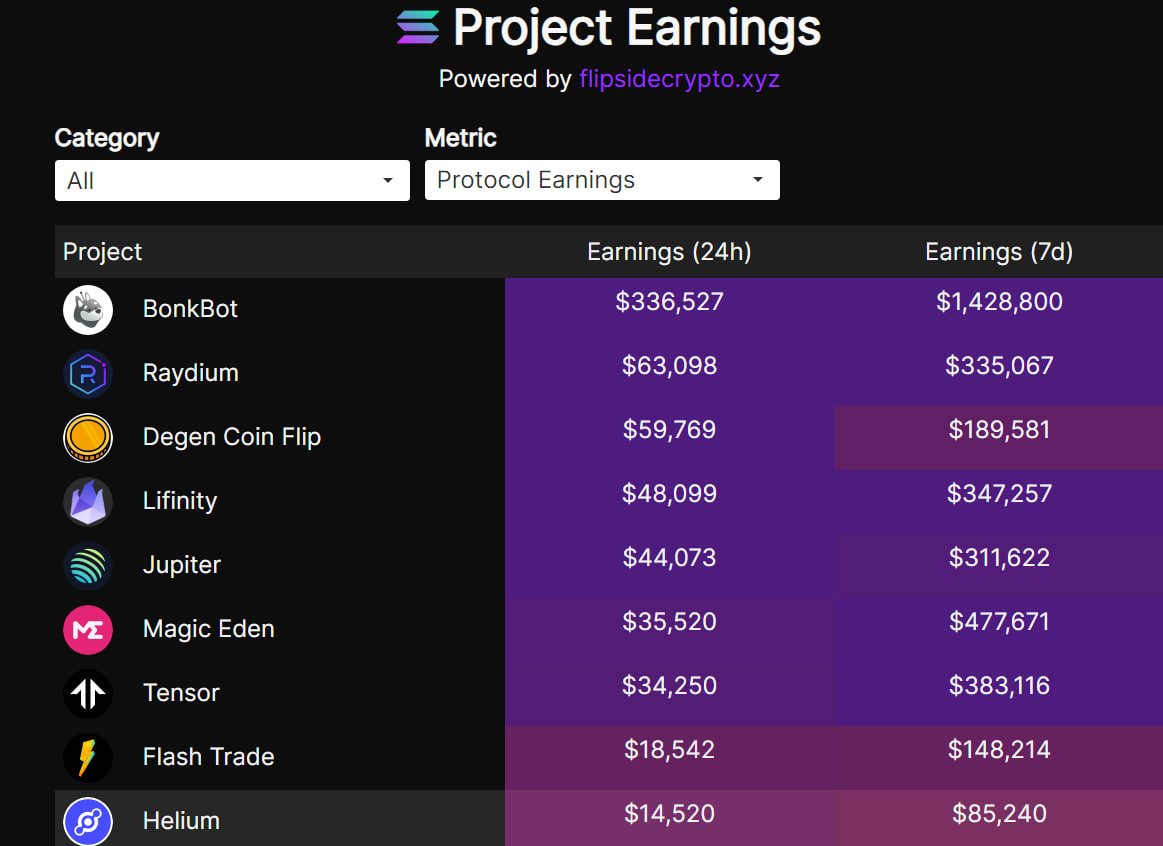Screen dimensions: 1163x846
Task: Click the Helium logo icon
Action: pyautogui.click(x=88, y=822)
